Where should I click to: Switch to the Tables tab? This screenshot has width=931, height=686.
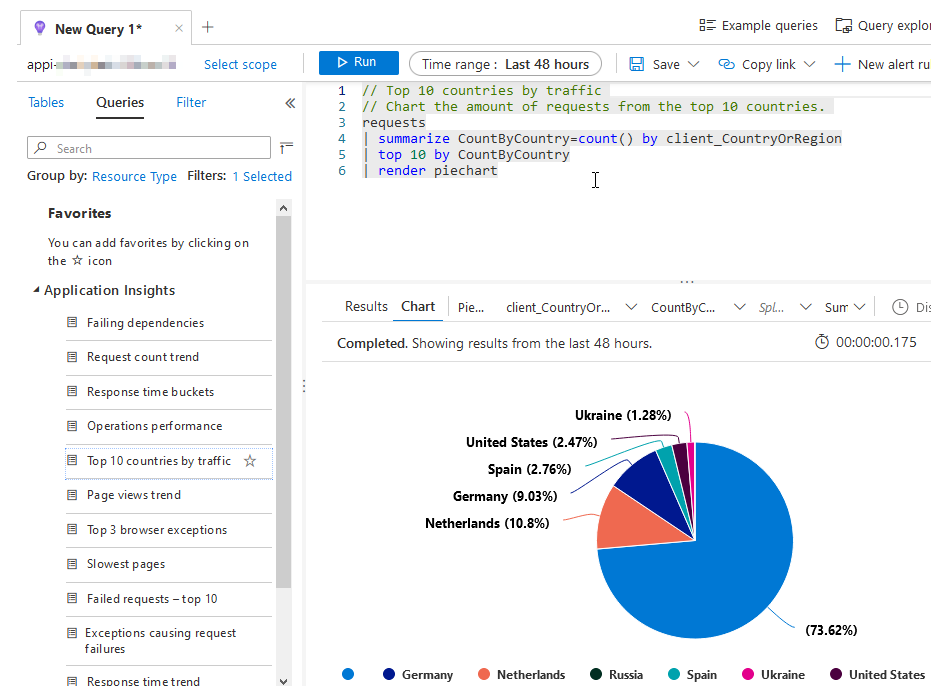click(46, 102)
